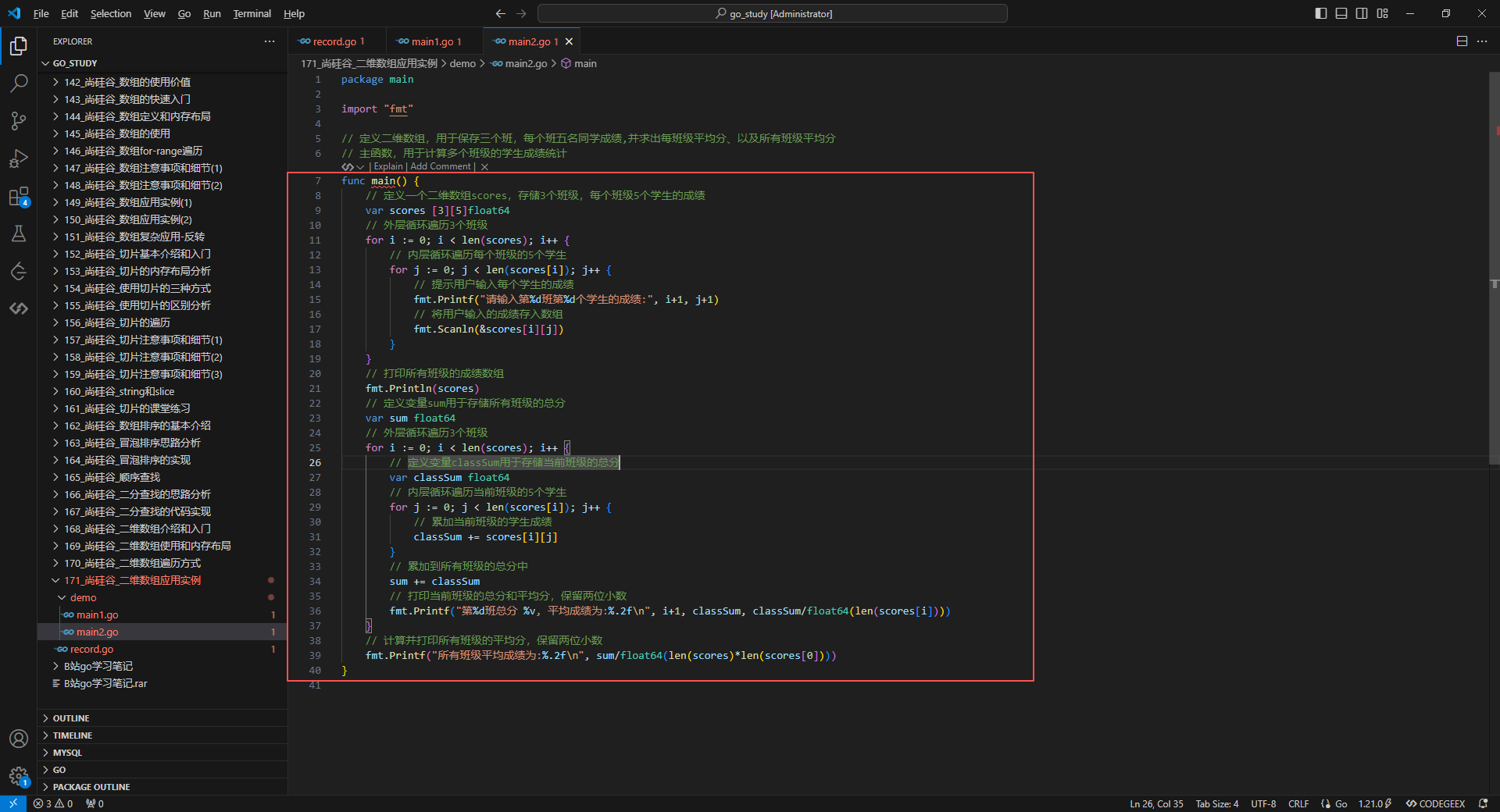Go back in navigation history
Image resolution: width=1500 pixels, height=812 pixels.
(501, 13)
